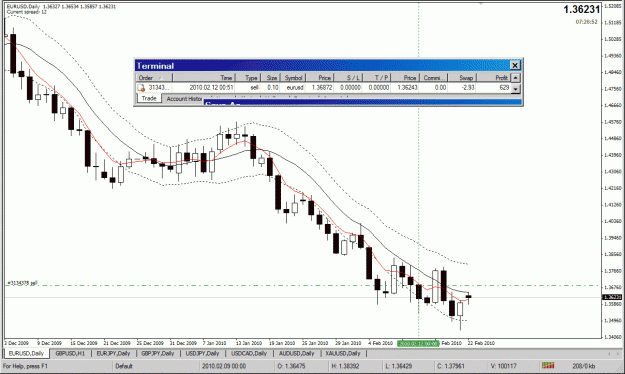Click the Terminal list scroll-down arrow
The image size is (625, 374).
[x=515, y=89]
